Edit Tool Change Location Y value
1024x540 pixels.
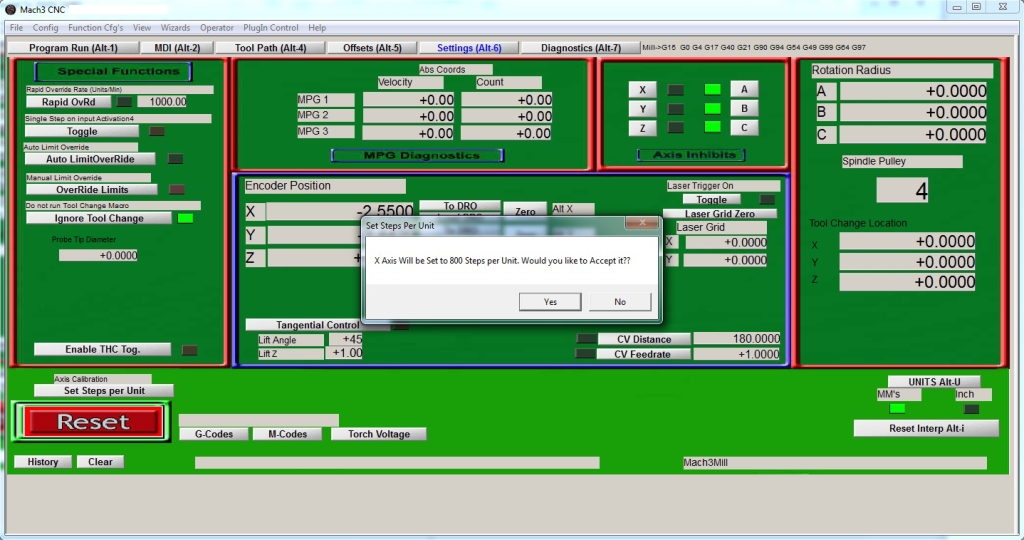point(907,262)
